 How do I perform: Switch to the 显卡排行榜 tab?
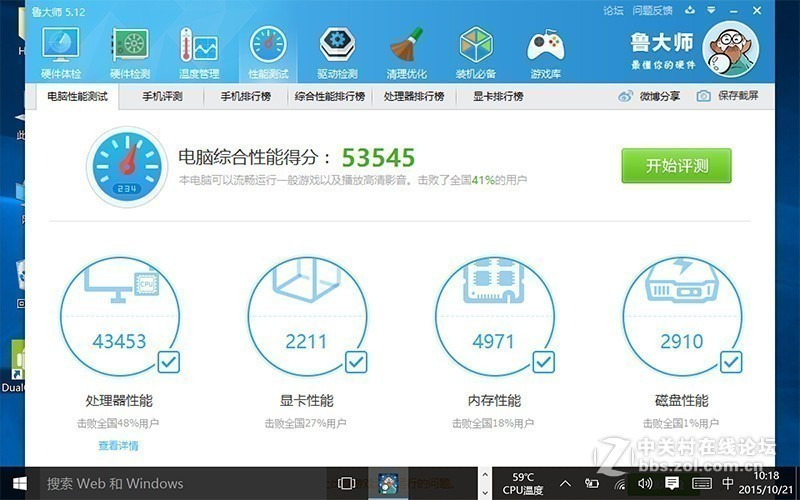(x=498, y=96)
